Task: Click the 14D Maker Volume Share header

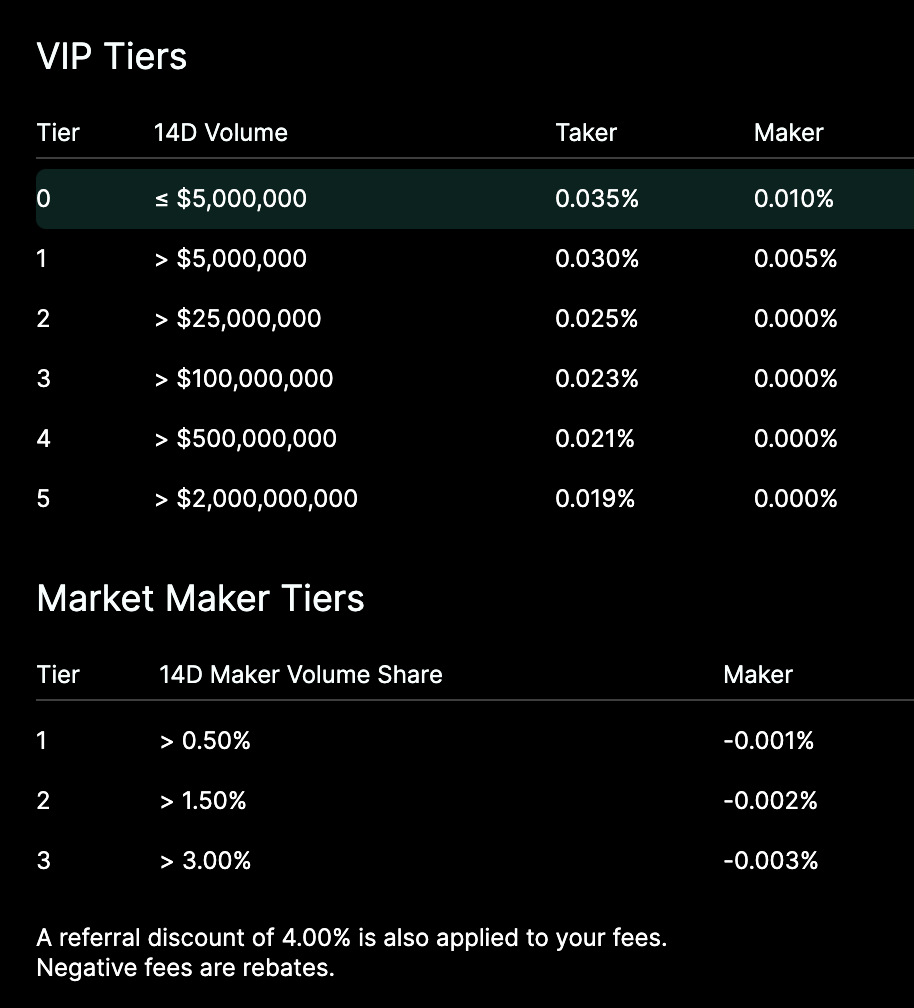Action: [x=300, y=675]
